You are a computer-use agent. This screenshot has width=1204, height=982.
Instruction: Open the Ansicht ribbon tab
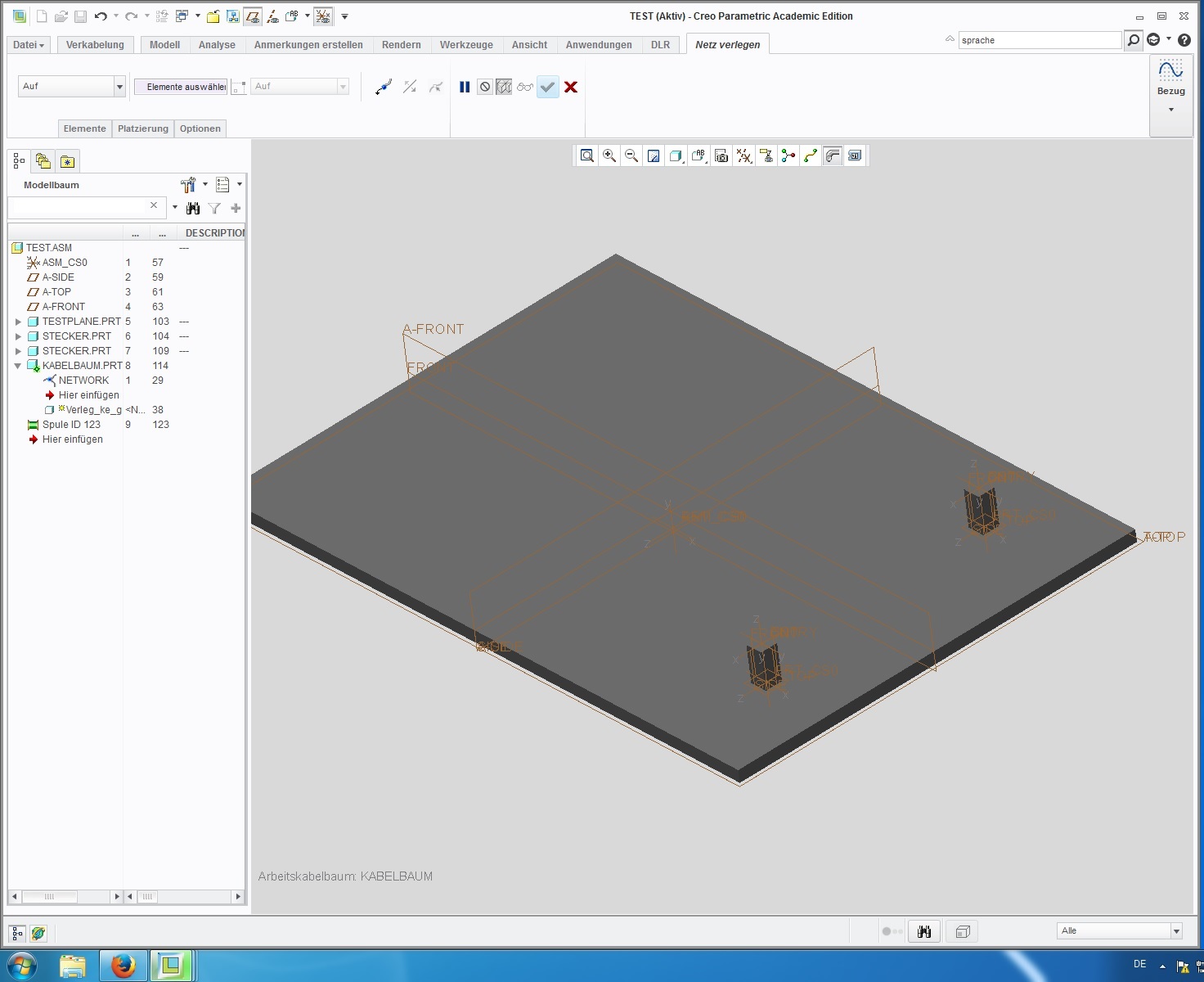(x=529, y=45)
